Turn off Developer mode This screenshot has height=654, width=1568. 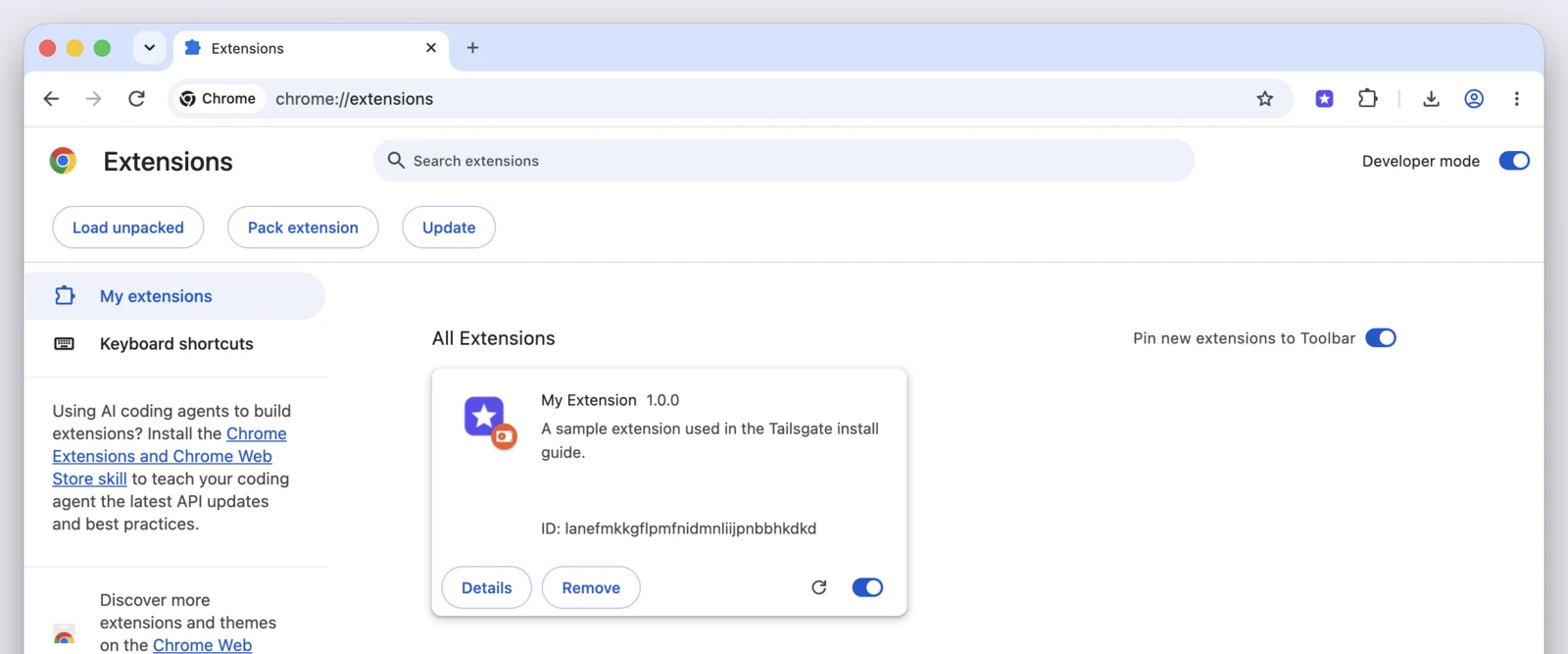click(1514, 161)
